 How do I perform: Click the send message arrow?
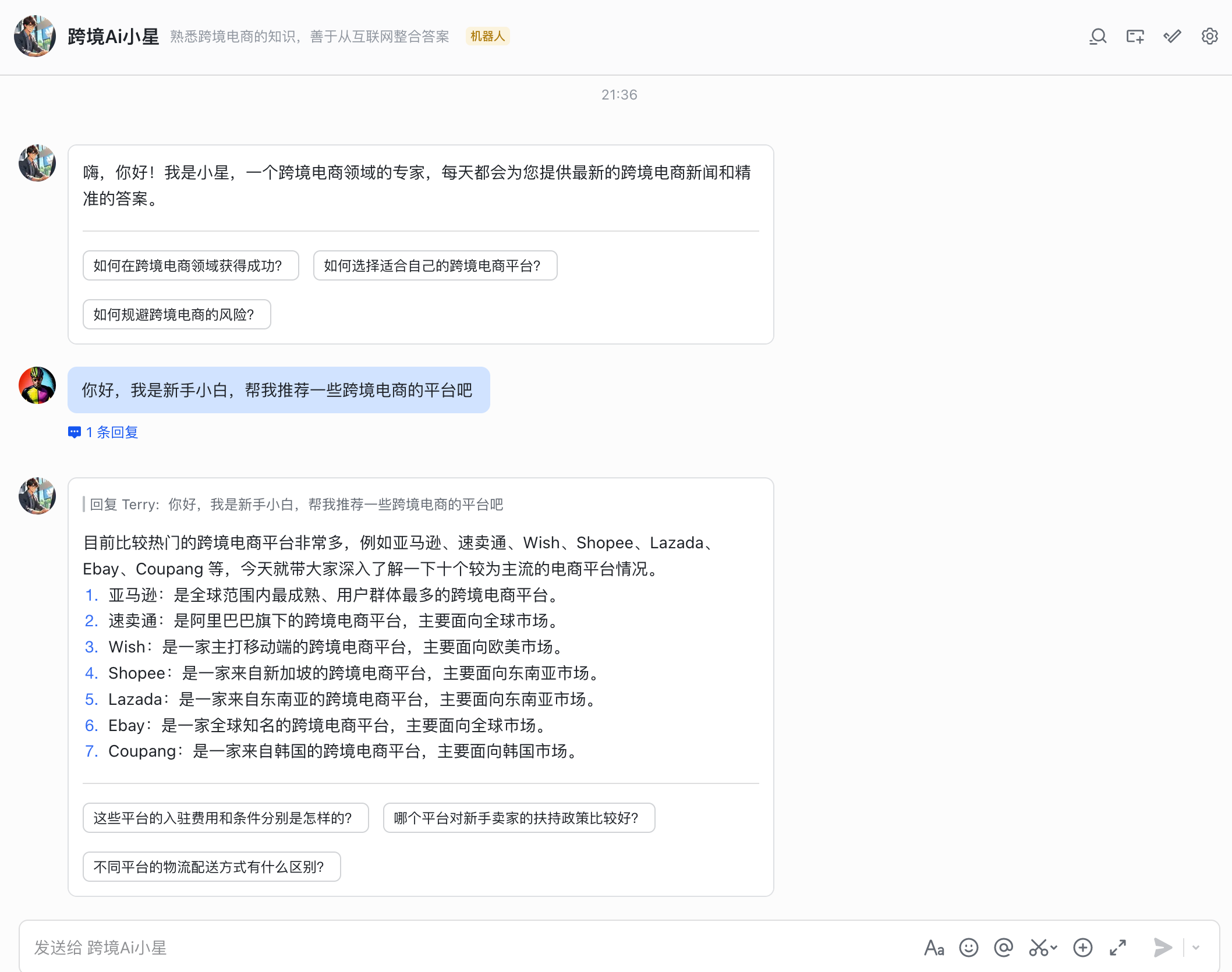[x=1163, y=948]
